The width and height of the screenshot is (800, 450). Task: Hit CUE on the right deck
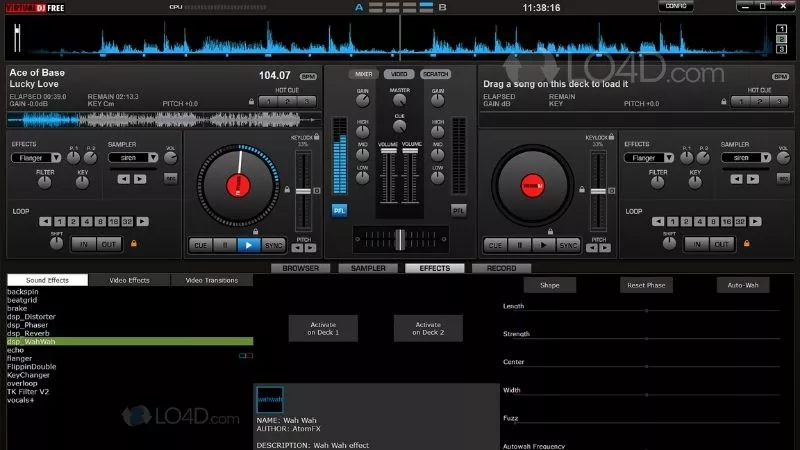click(495, 245)
